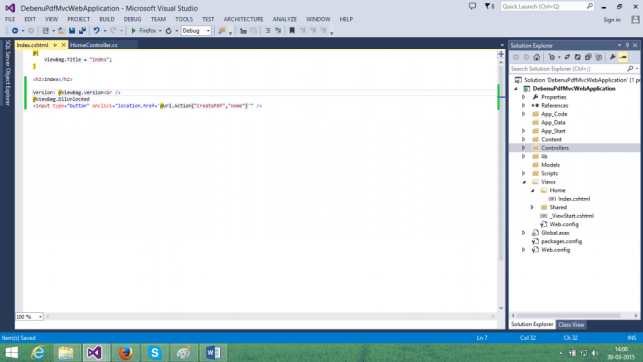Open Properties via the wrench icon
The height and width of the screenshot is (362, 643).
(x=613, y=57)
